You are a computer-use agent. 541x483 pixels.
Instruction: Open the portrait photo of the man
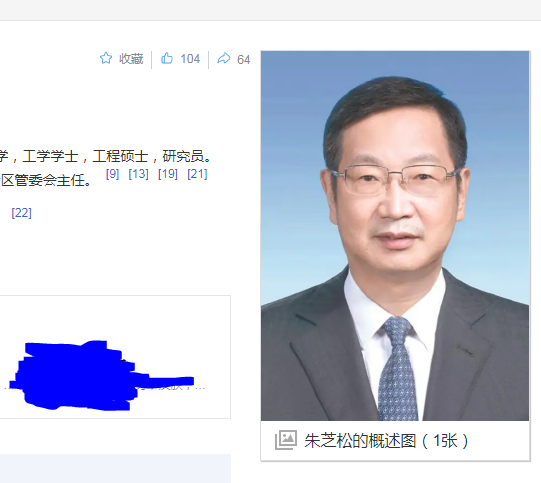click(395, 236)
